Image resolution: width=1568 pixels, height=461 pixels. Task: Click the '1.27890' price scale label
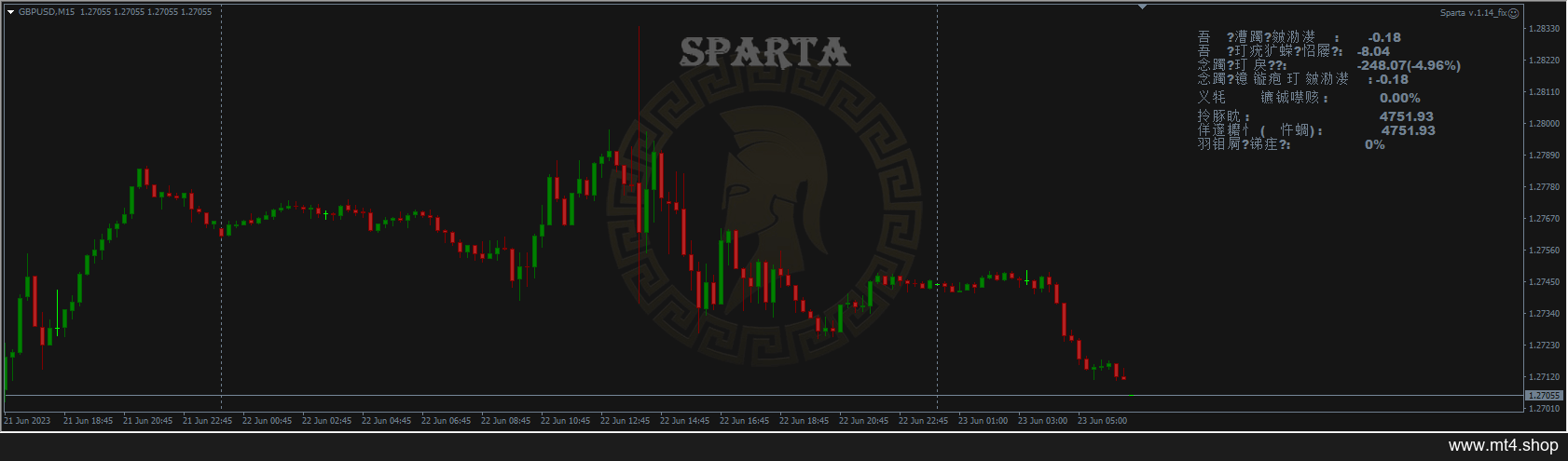pos(1545,156)
